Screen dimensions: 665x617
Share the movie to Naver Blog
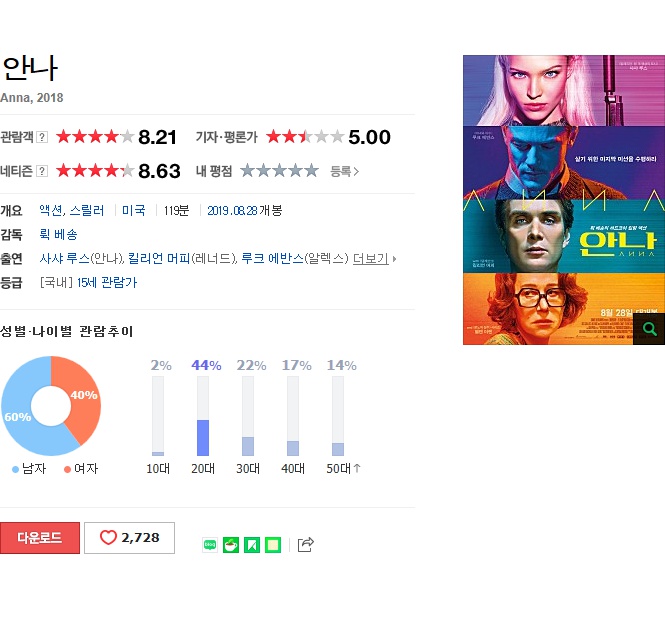tap(210, 545)
